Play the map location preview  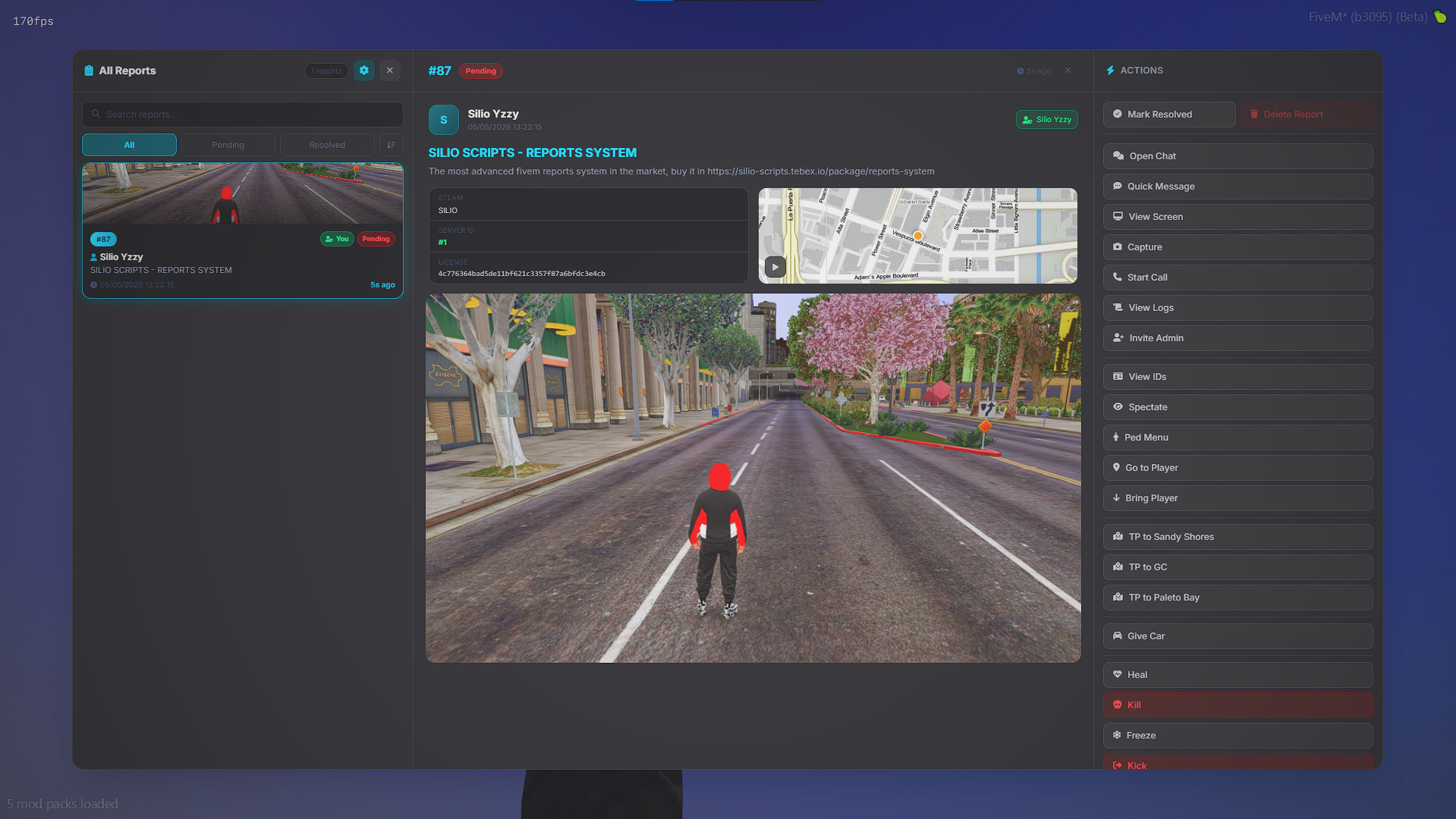(775, 267)
